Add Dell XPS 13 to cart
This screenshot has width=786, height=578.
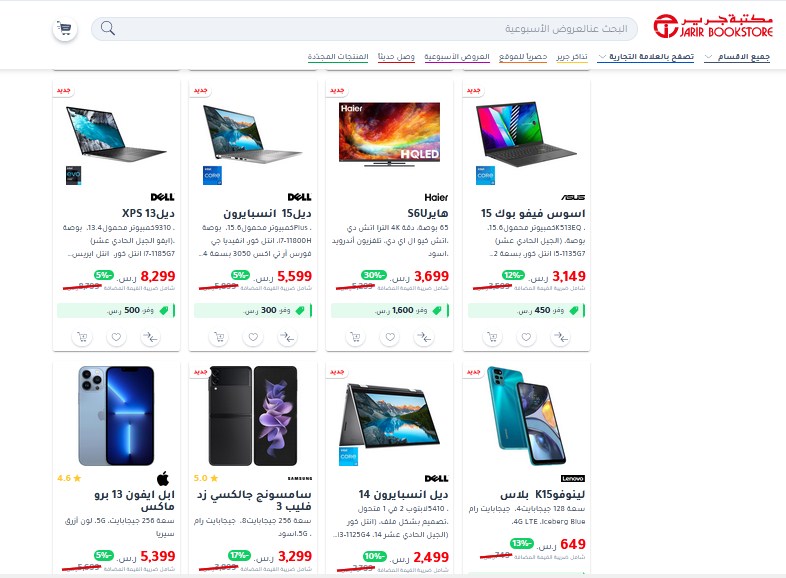coord(82,337)
